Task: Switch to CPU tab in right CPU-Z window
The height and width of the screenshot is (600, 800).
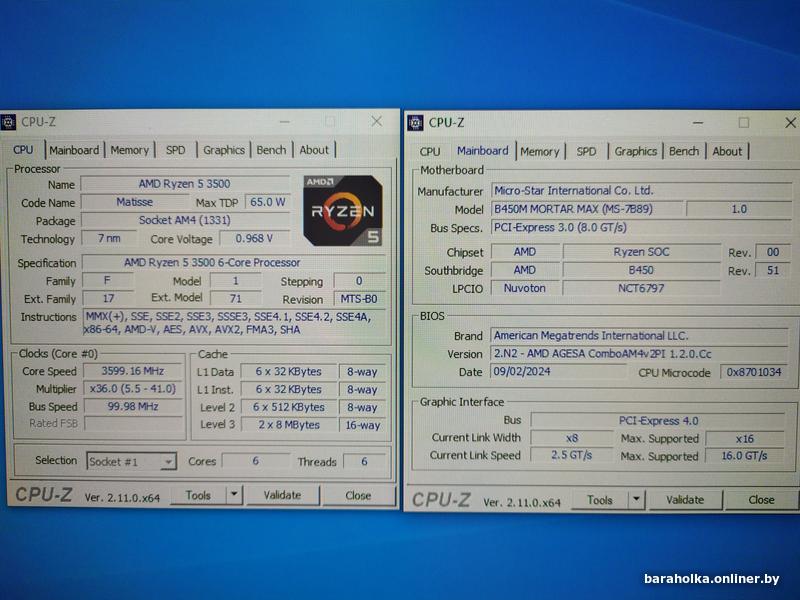Action: point(430,152)
